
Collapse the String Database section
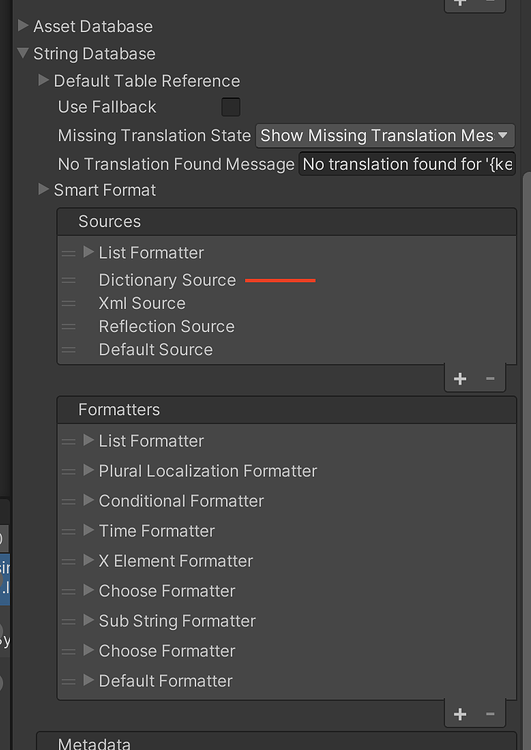point(22,53)
